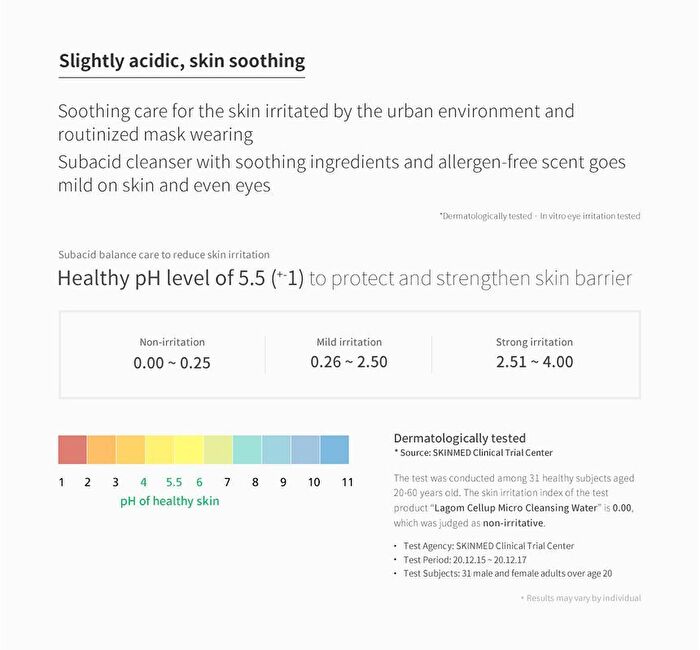Screen dimensions: 700x650
Task: Select the orange pH 2 color block
Action: click(101, 450)
